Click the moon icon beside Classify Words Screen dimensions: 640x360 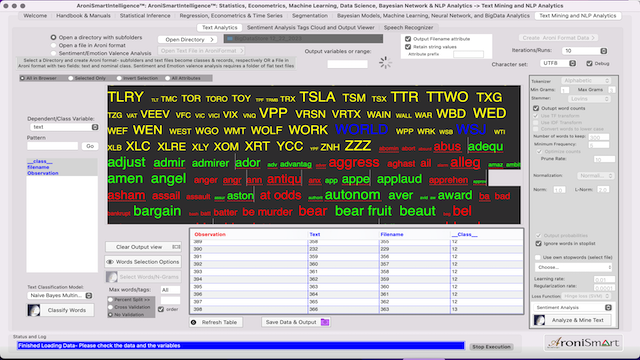[34, 310]
